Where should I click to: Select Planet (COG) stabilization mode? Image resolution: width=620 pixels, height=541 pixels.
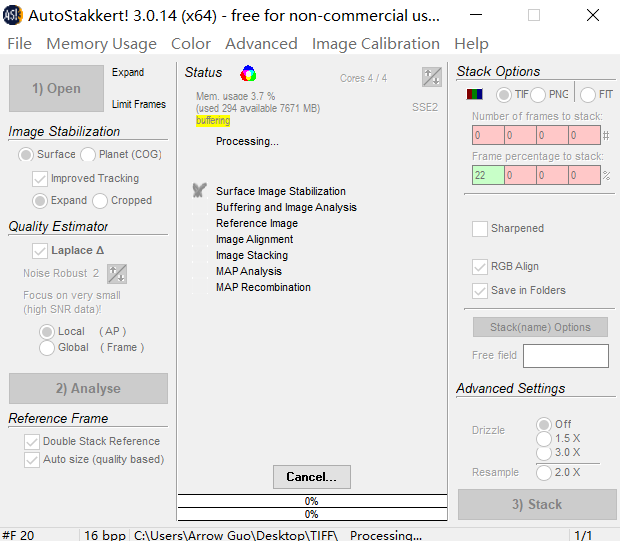pyautogui.click(x=88, y=154)
